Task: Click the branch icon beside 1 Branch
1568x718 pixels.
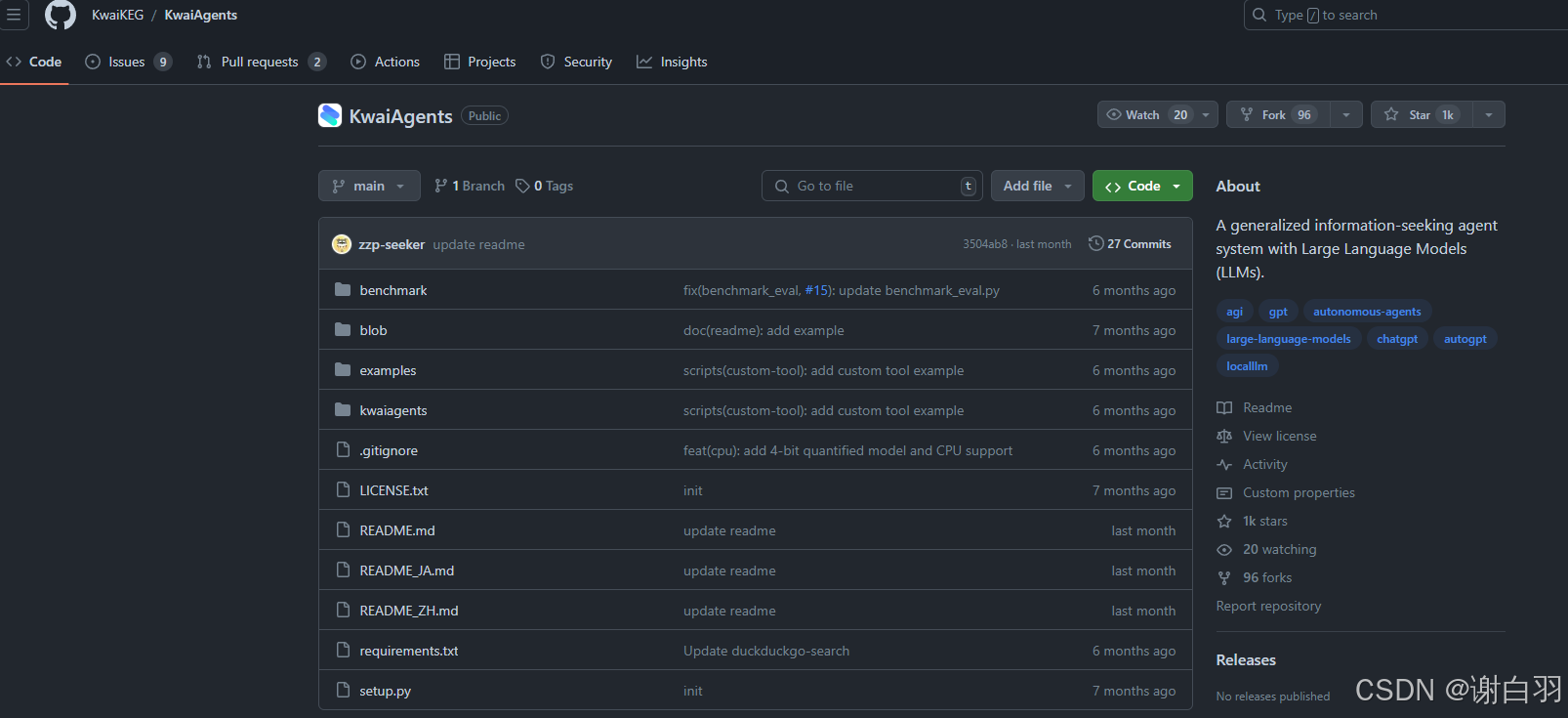Action: [441, 186]
